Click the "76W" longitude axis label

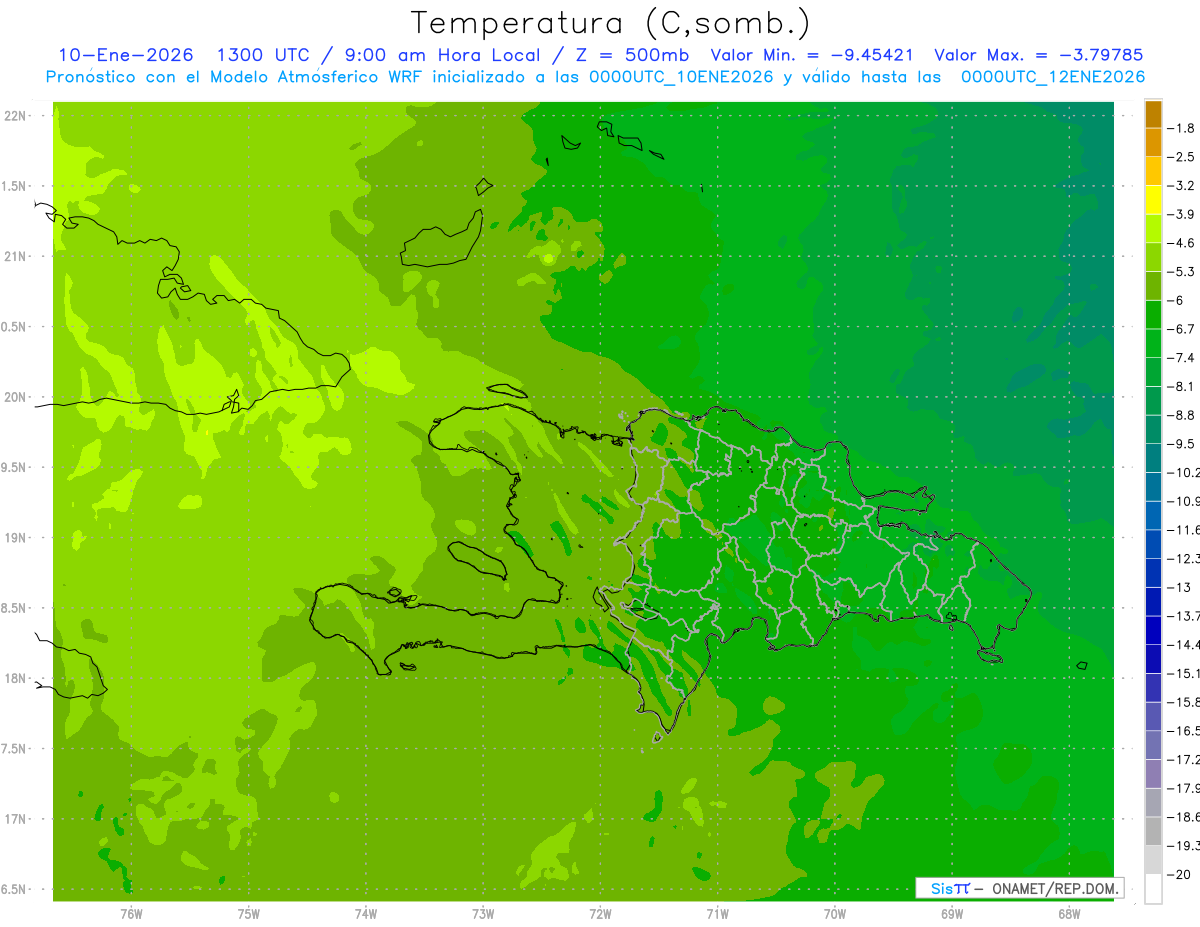[131, 915]
